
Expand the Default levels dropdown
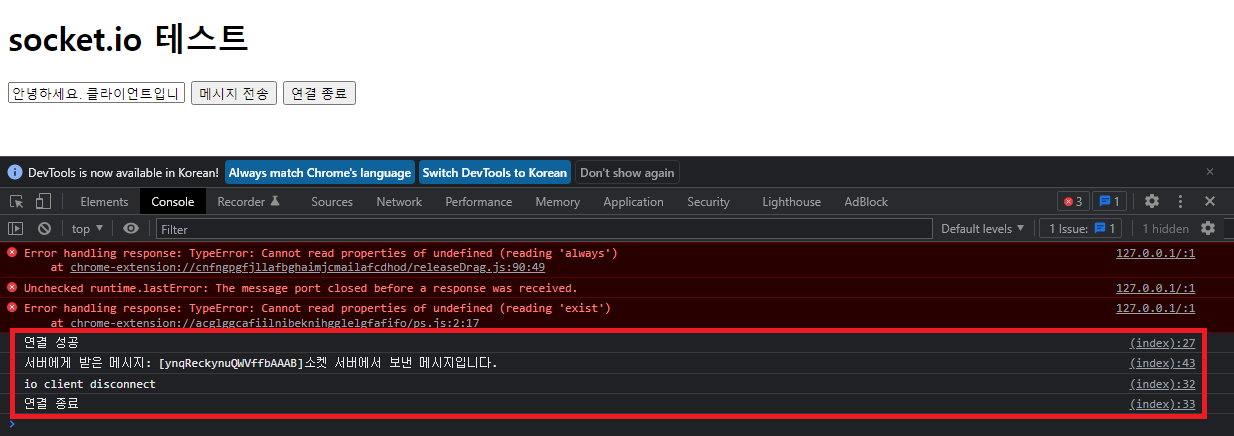point(983,229)
